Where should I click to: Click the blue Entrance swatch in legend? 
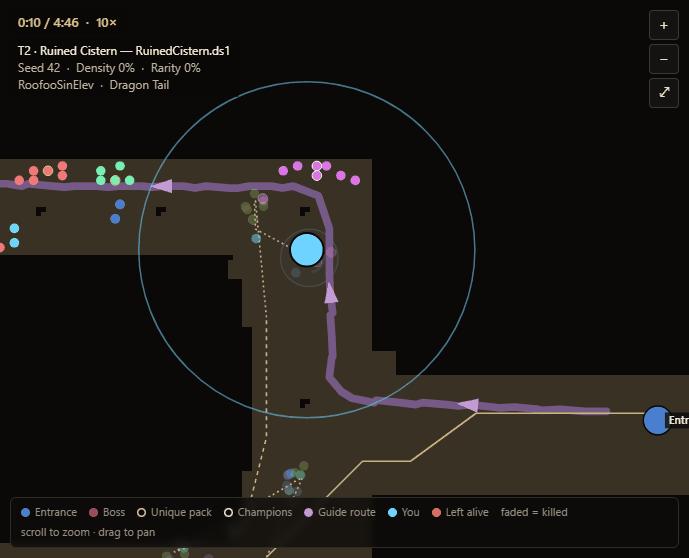[x=25, y=512]
